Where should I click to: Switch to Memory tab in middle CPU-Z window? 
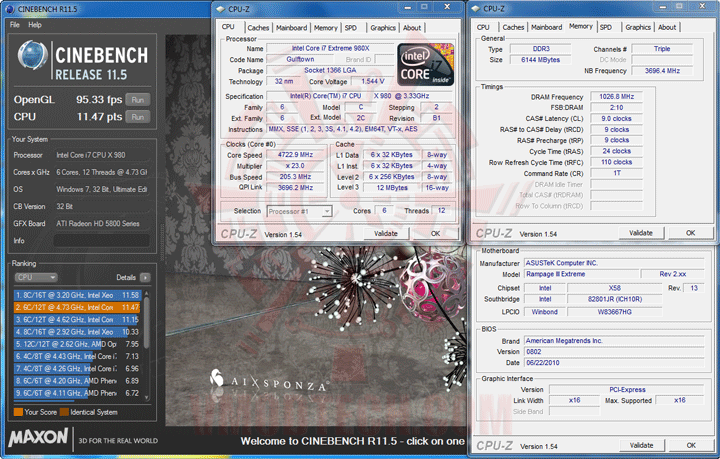[x=326, y=28]
